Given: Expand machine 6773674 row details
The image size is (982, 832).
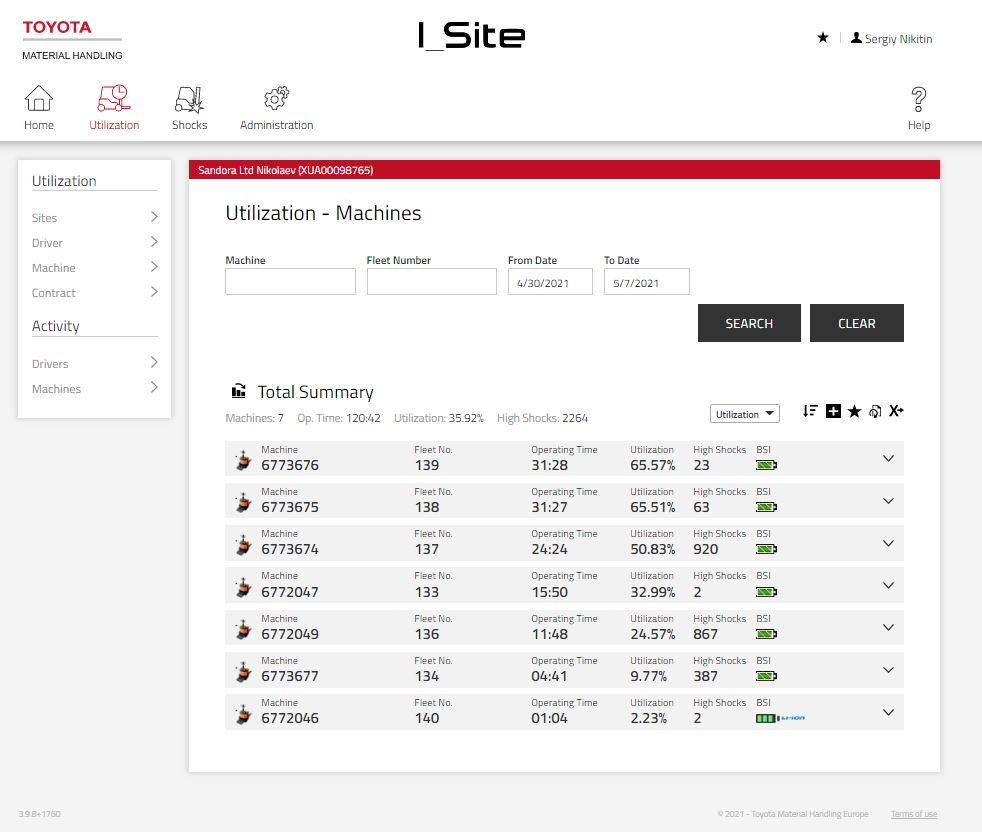Looking at the screenshot, I should click(888, 543).
